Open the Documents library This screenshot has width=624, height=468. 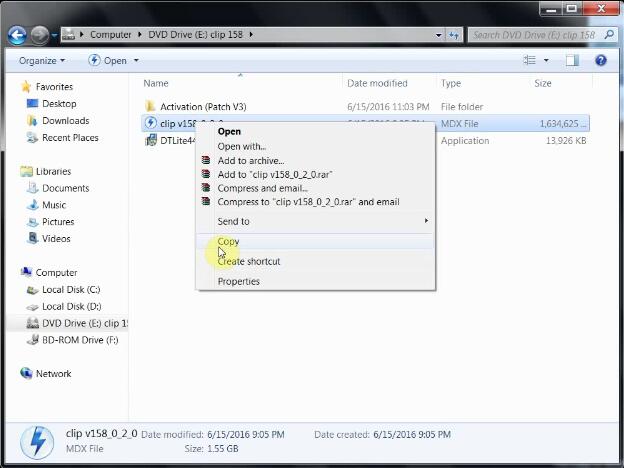point(66,188)
